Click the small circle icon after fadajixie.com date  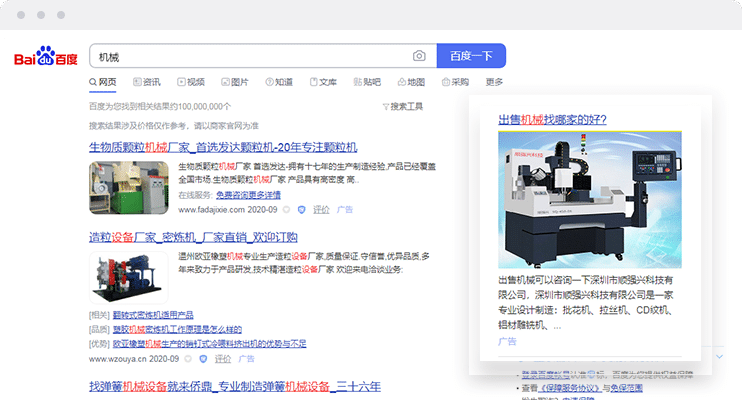pos(286,211)
